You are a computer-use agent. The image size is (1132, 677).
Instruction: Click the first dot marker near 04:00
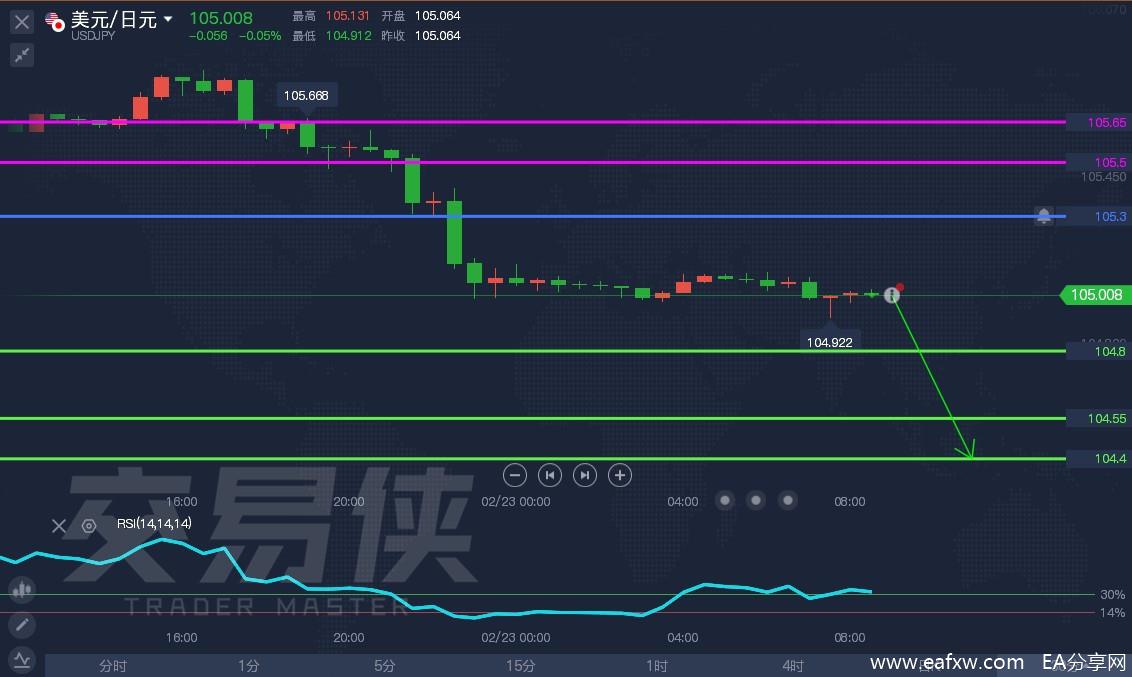pyautogui.click(x=725, y=500)
